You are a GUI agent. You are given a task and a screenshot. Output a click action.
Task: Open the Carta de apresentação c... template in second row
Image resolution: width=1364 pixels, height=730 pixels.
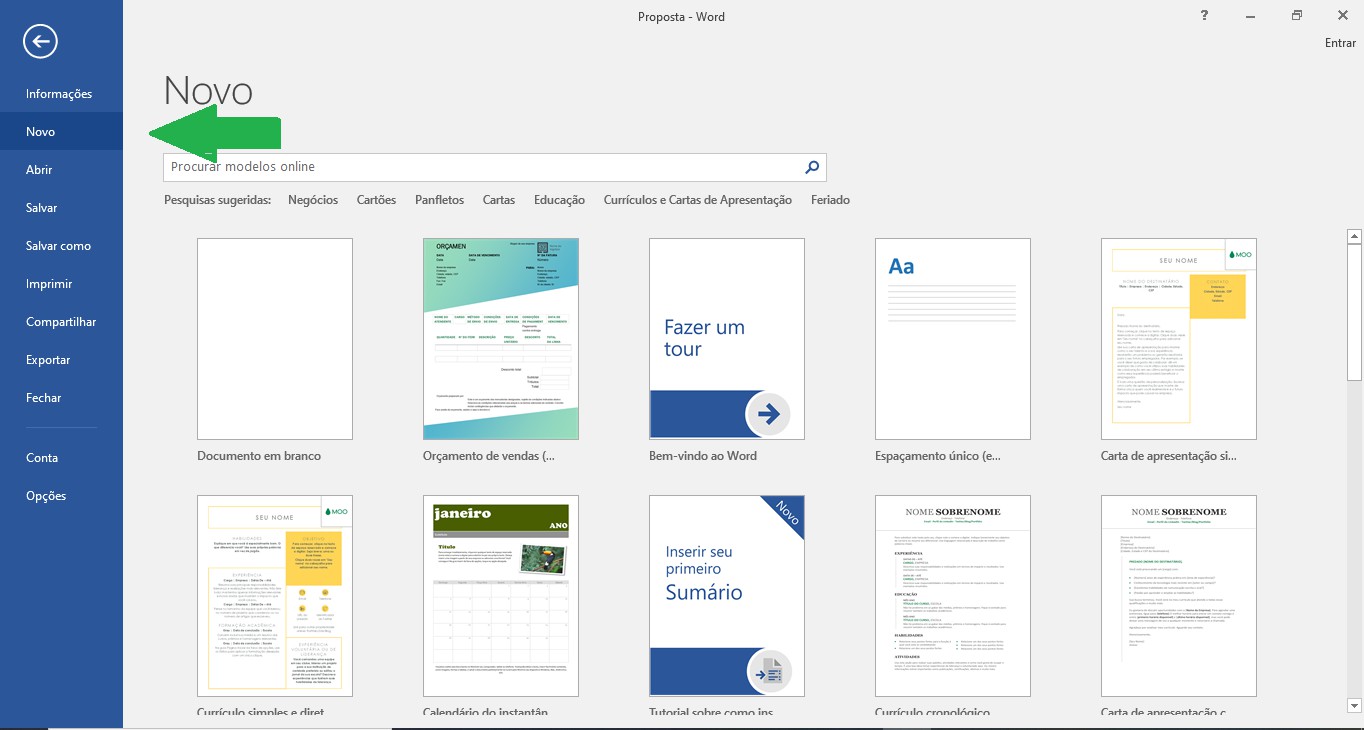click(x=1179, y=596)
